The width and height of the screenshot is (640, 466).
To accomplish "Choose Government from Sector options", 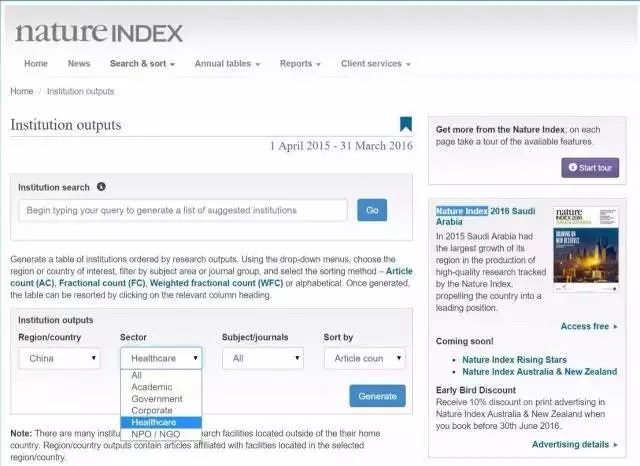I will [157, 399].
